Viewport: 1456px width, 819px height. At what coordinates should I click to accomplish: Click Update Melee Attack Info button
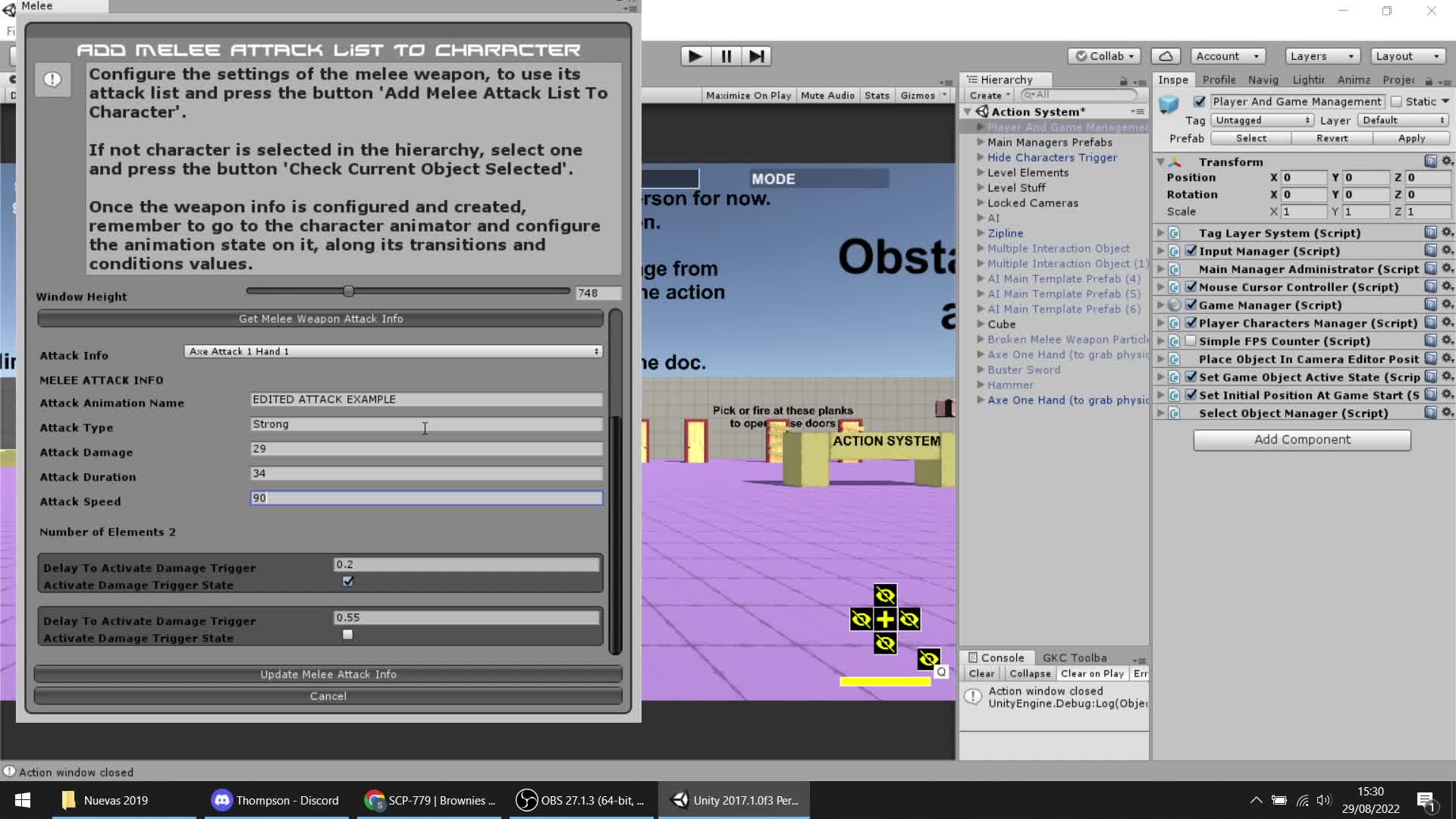(x=328, y=674)
